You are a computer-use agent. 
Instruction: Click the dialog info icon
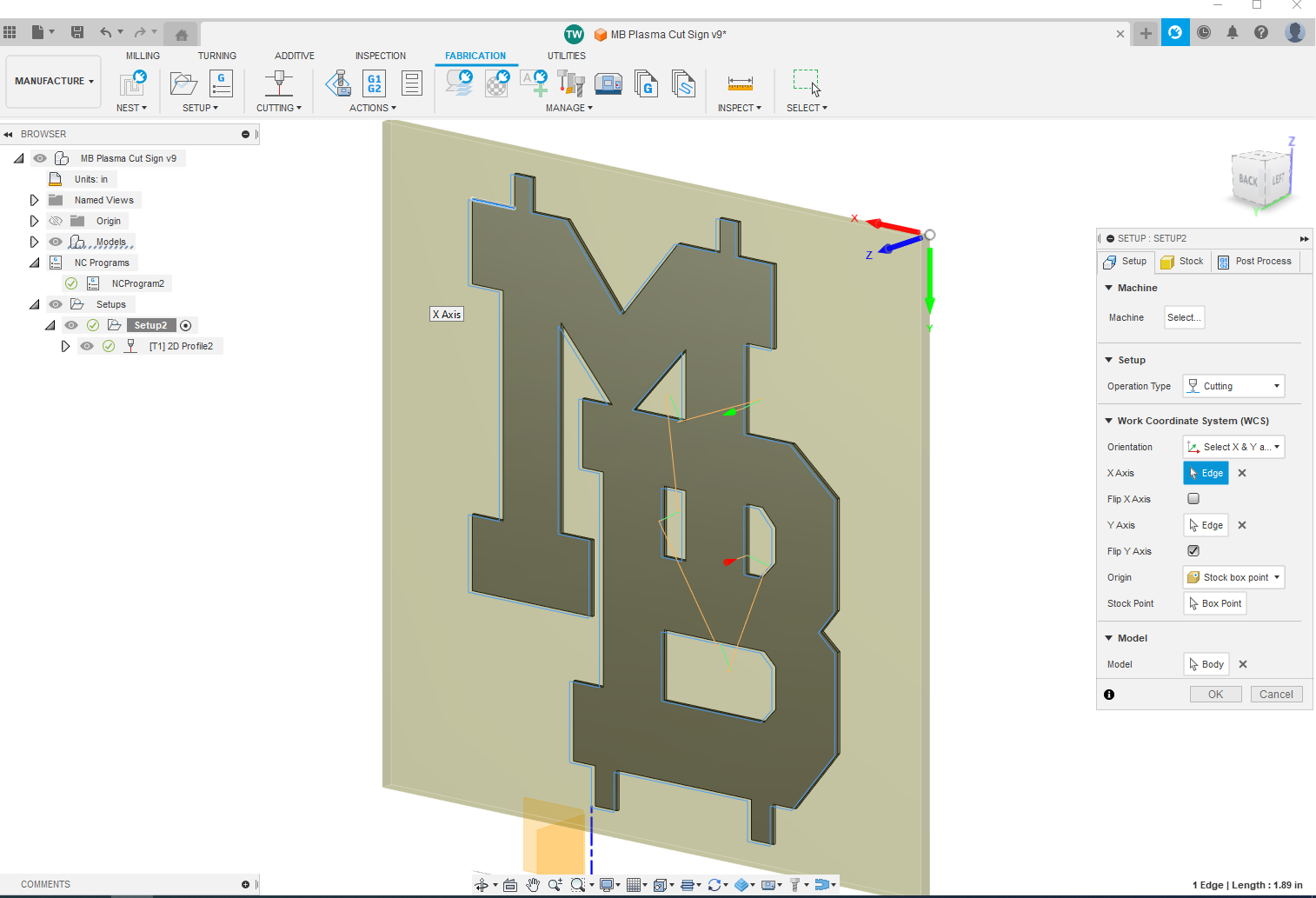pyautogui.click(x=1109, y=695)
